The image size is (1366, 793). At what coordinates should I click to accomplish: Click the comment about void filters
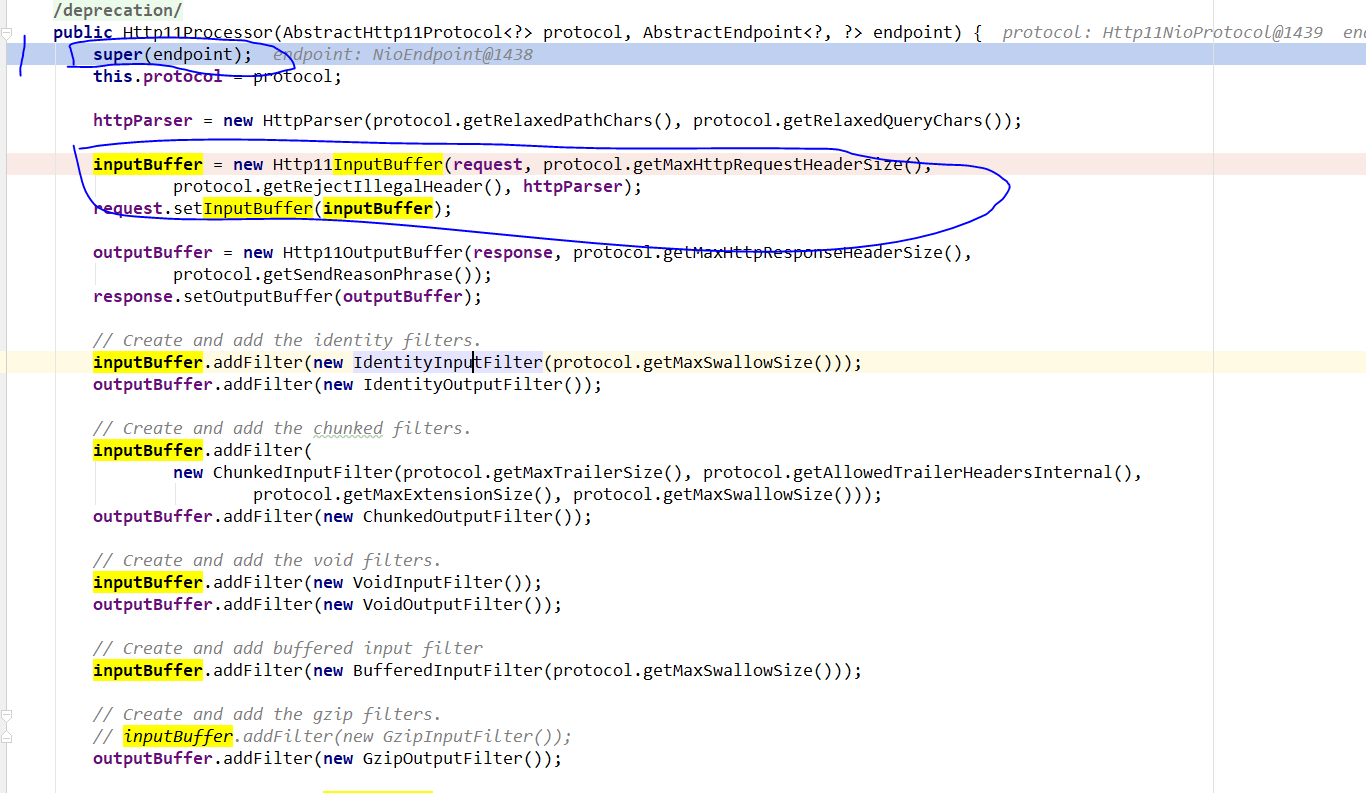(267, 560)
